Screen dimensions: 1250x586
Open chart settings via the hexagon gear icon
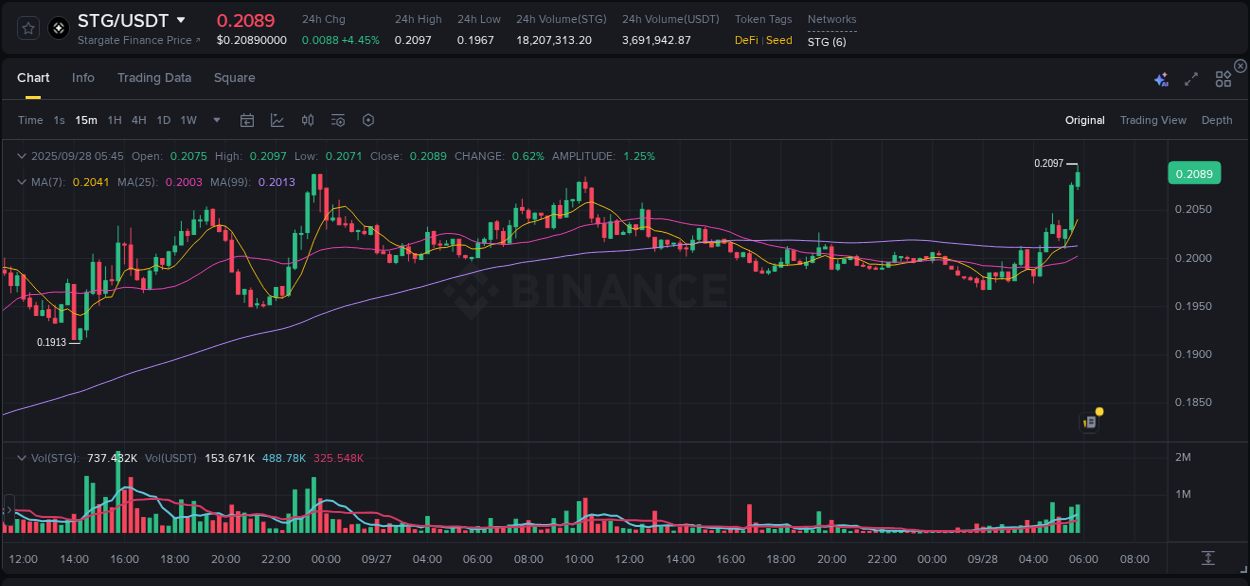[x=368, y=120]
